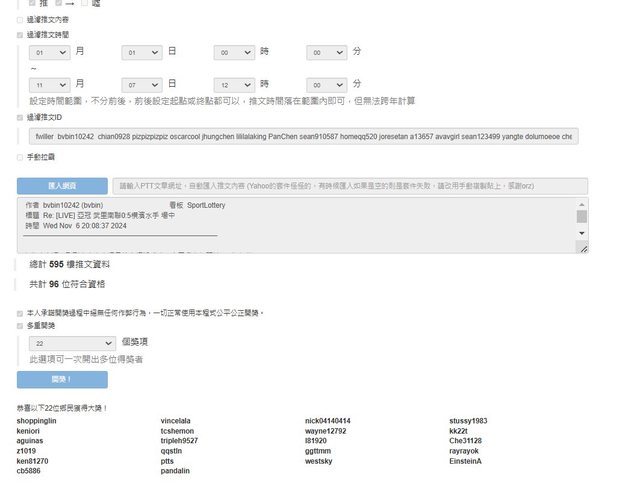
Task: Open the start day dropdown showing 01
Action: coord(142,52)
